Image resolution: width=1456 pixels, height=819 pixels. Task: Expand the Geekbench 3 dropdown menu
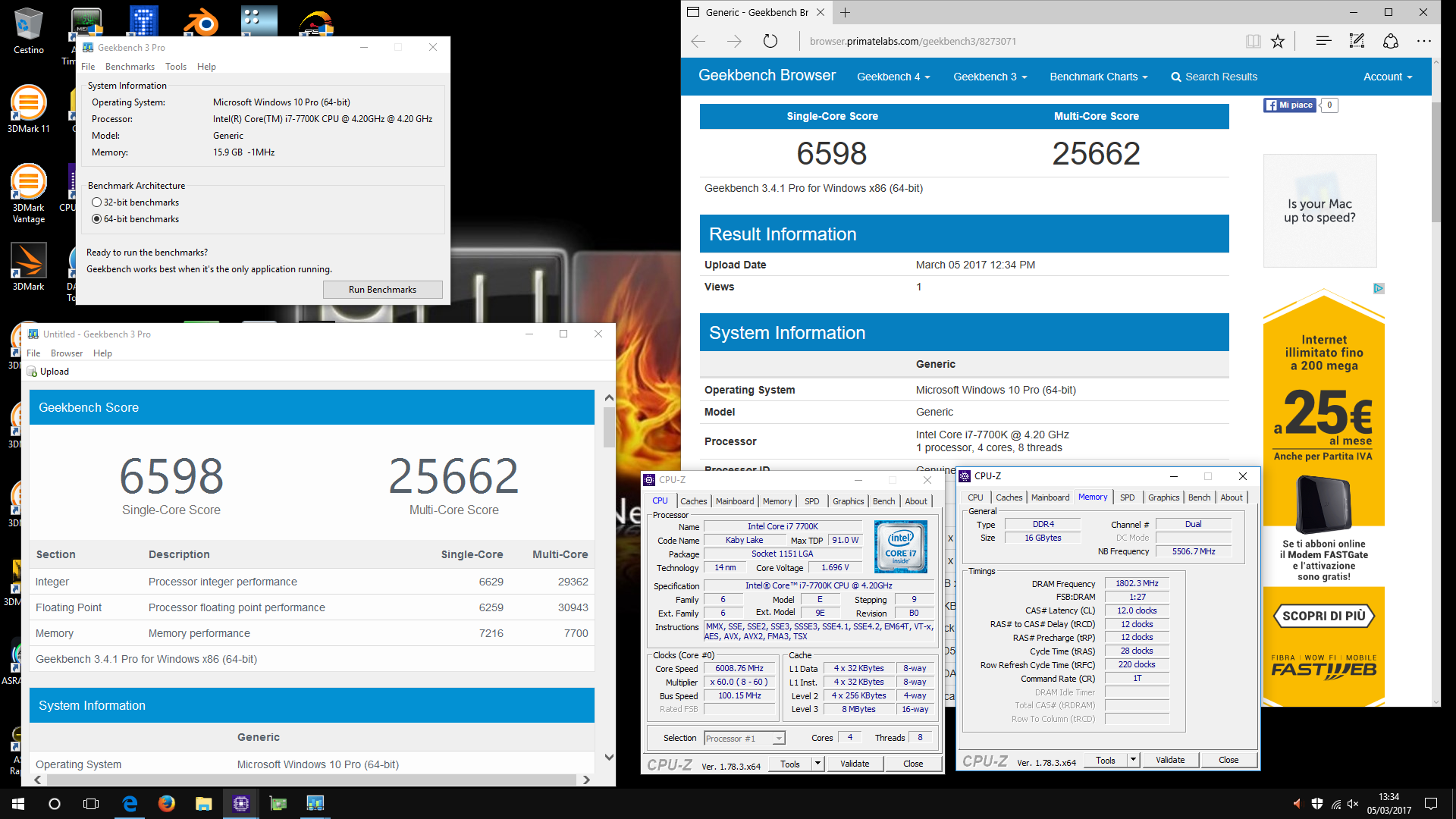click(990, 77)
